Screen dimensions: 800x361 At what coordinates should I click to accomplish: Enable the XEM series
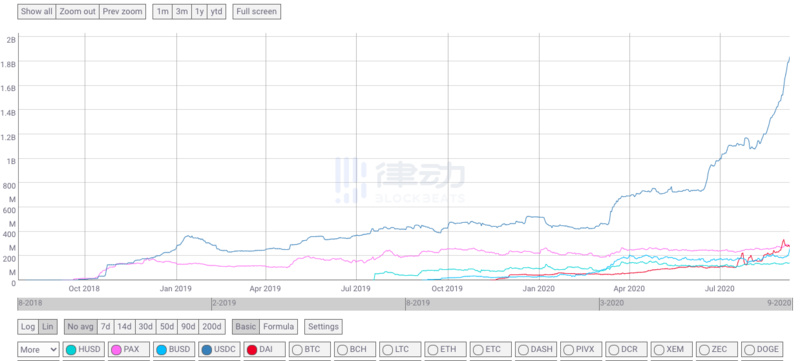[x=671, y=350]
